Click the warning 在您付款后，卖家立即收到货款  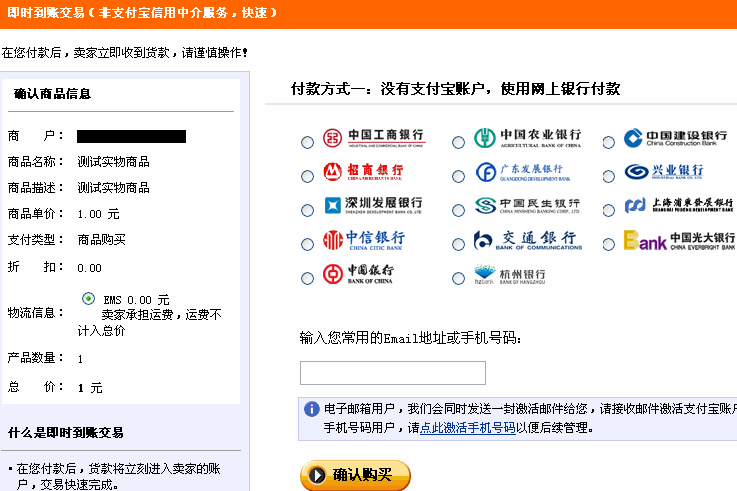[x=125, y=53]
